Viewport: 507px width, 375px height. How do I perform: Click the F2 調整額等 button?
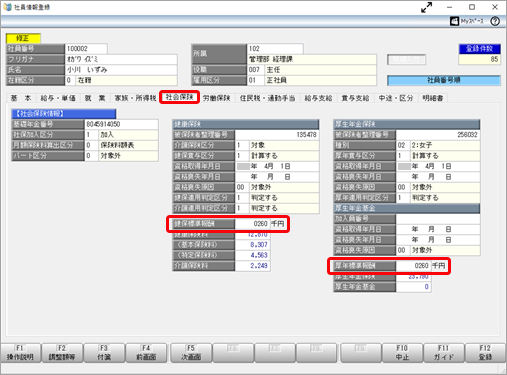pos(62,353)
